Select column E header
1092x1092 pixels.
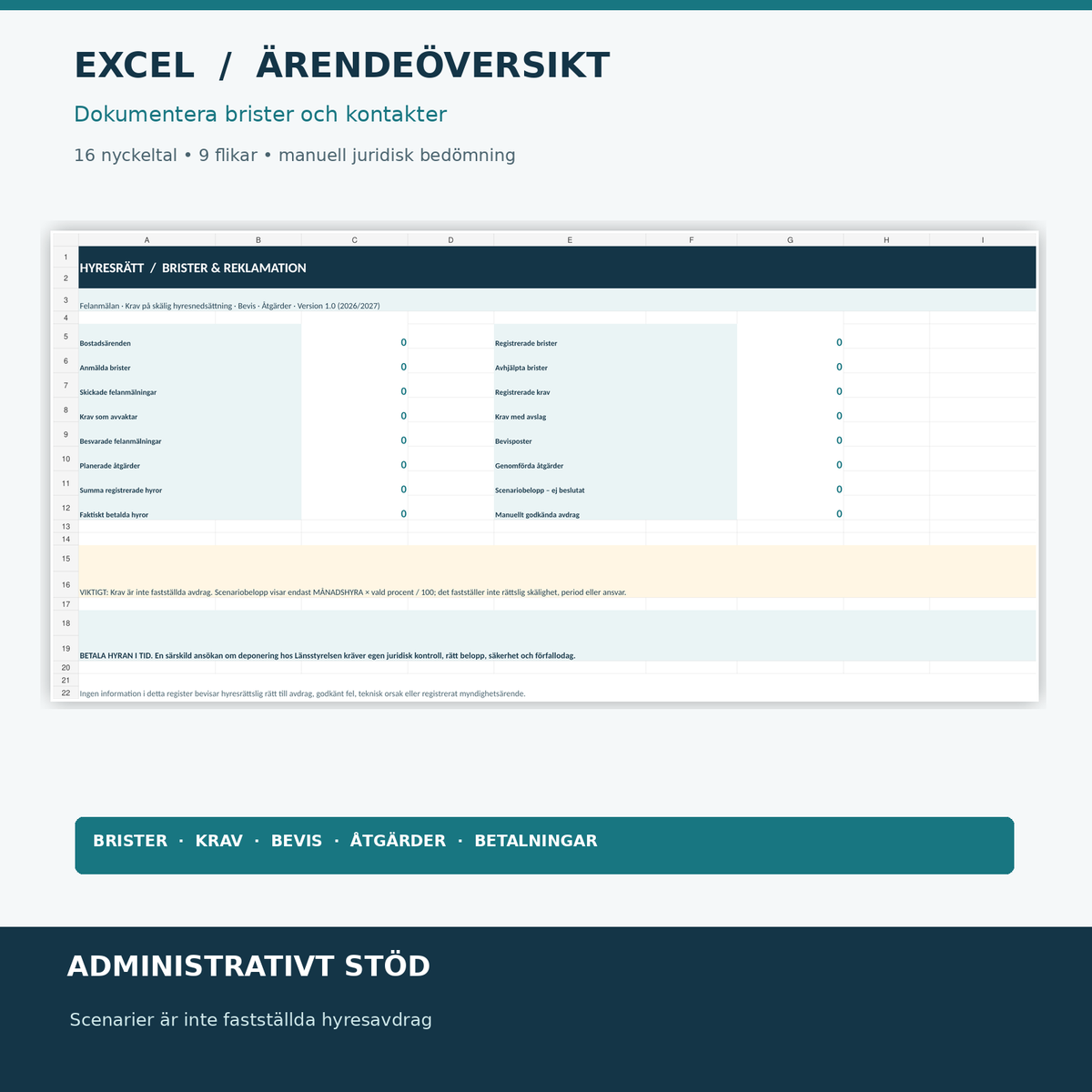tap(570, 240)
